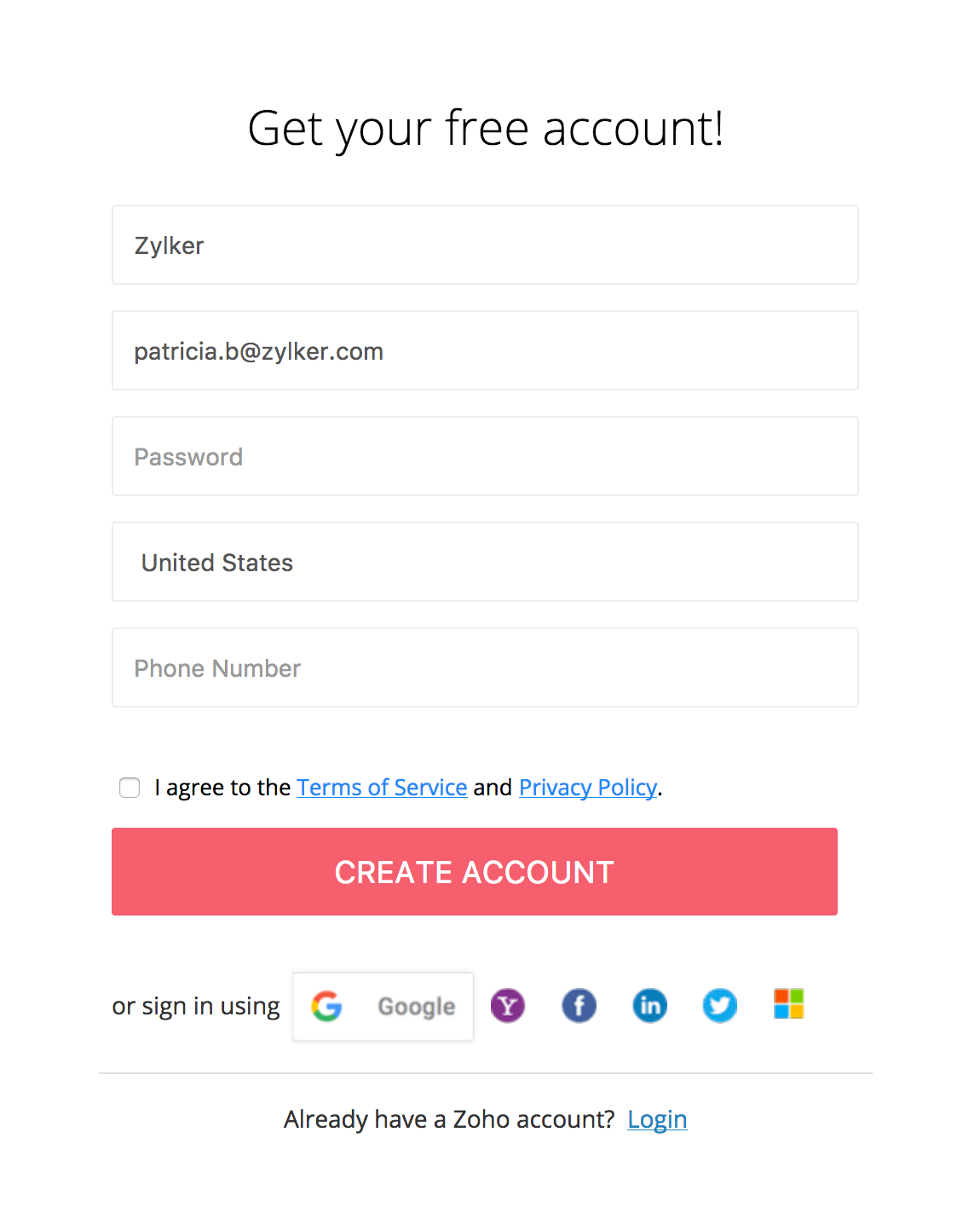The width and height of the screenshot is (980, 1219).
Task: Click the CREATE ACCOUNT button
Action: pyautogui.click(x=475, y=872)
